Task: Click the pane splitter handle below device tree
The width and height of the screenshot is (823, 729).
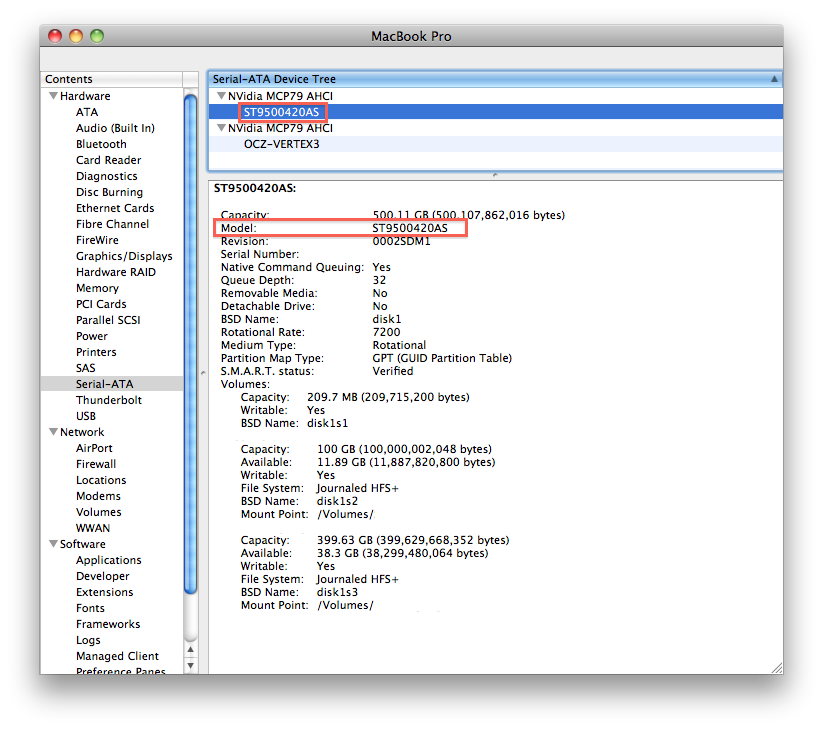Action: [x=495, y=175]
